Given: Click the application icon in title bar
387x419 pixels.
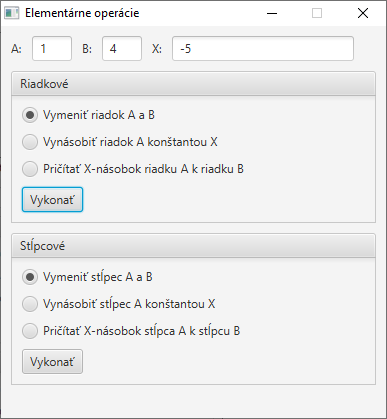Looking at the screenshot, I should (x=12, y=13).
